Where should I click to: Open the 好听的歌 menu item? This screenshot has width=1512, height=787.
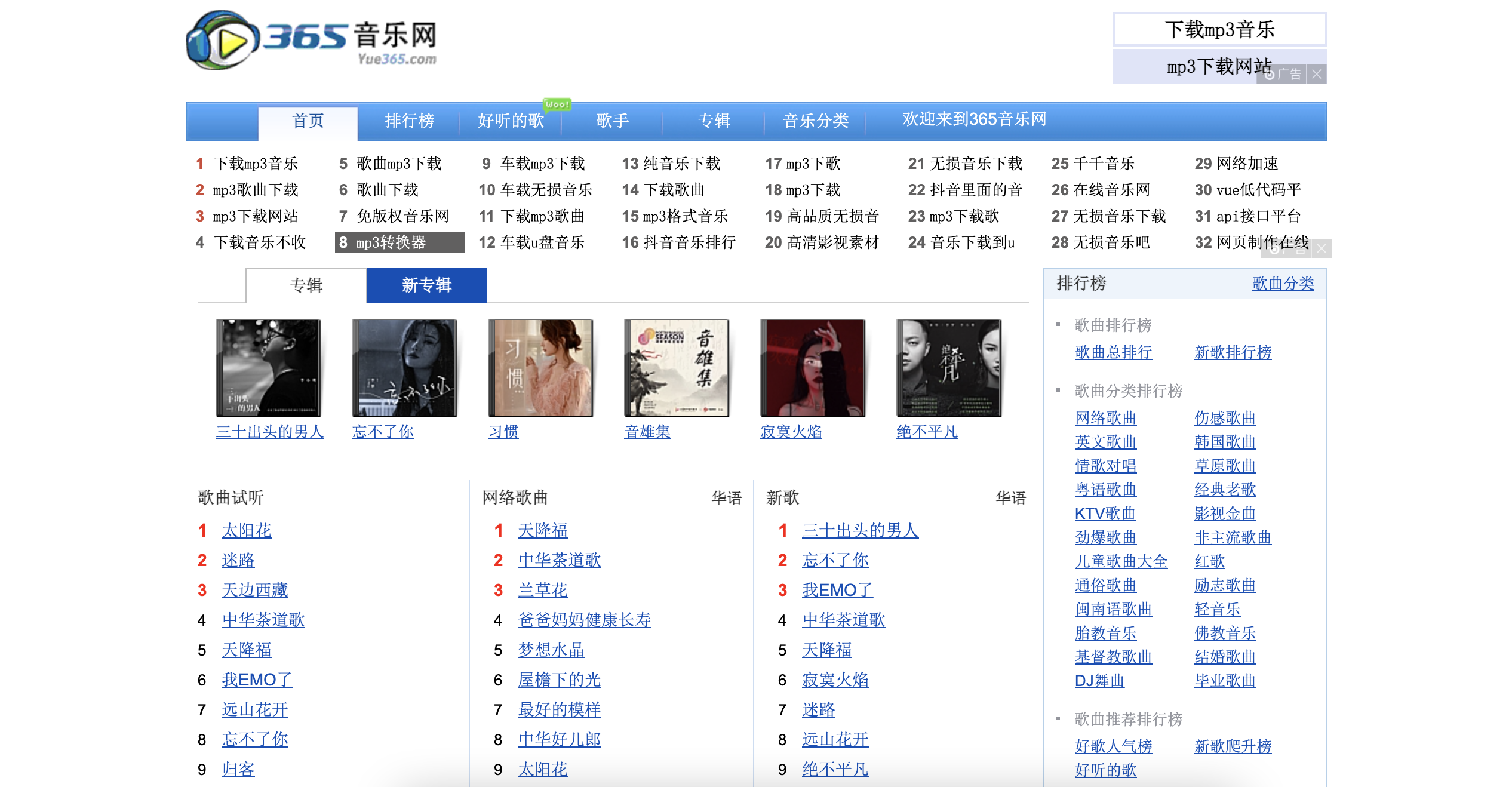pyautogui.click(x=511, y=121)
